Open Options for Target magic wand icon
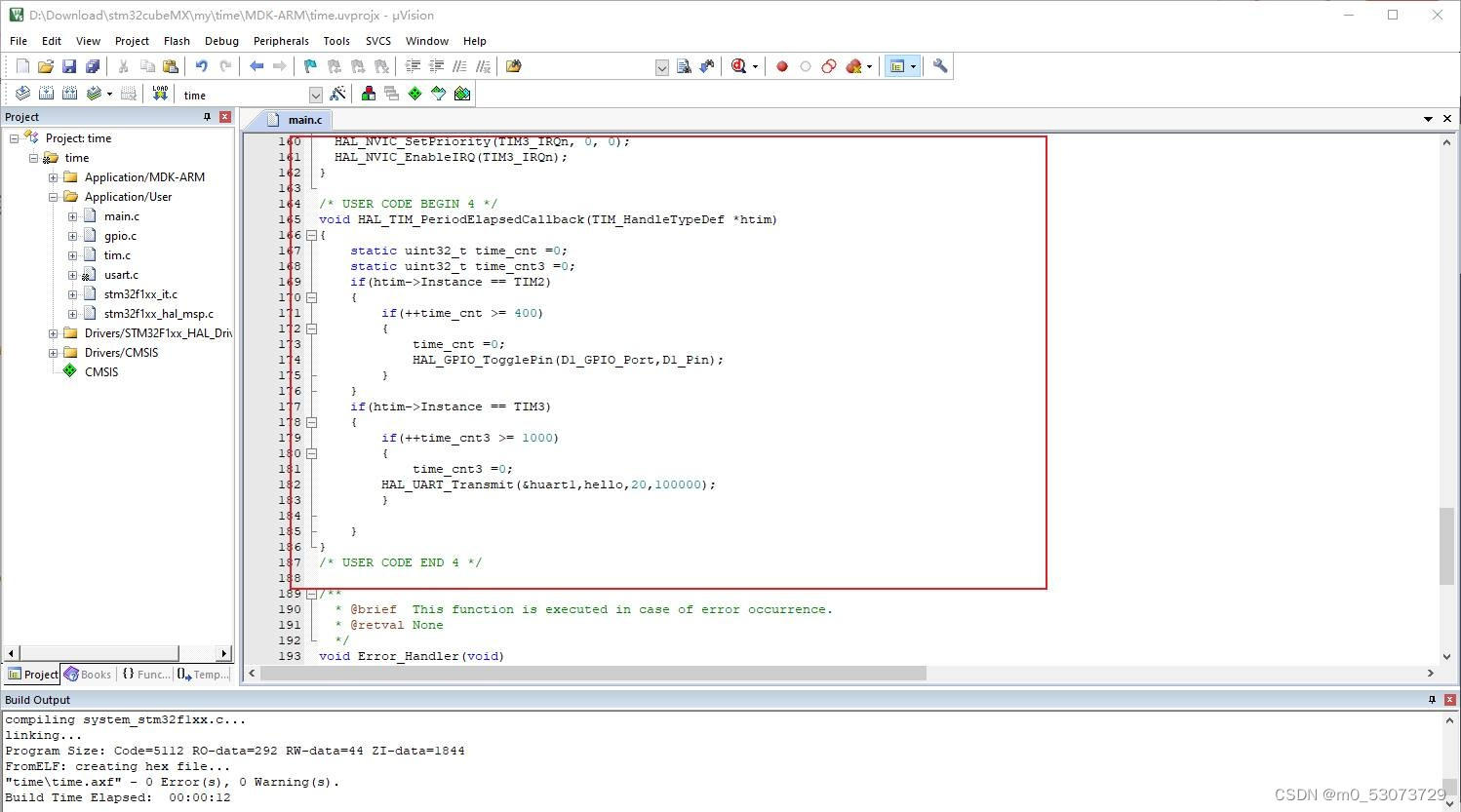1461x812 pixels. point(337,94)
